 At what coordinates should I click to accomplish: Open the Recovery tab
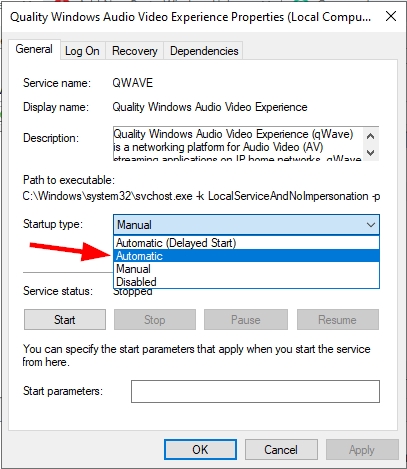click(135, 51)
